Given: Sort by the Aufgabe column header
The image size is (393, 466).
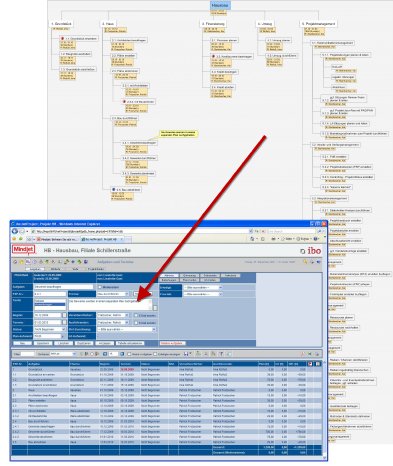Looking at the screenshot, I should [x=48, y=364].
